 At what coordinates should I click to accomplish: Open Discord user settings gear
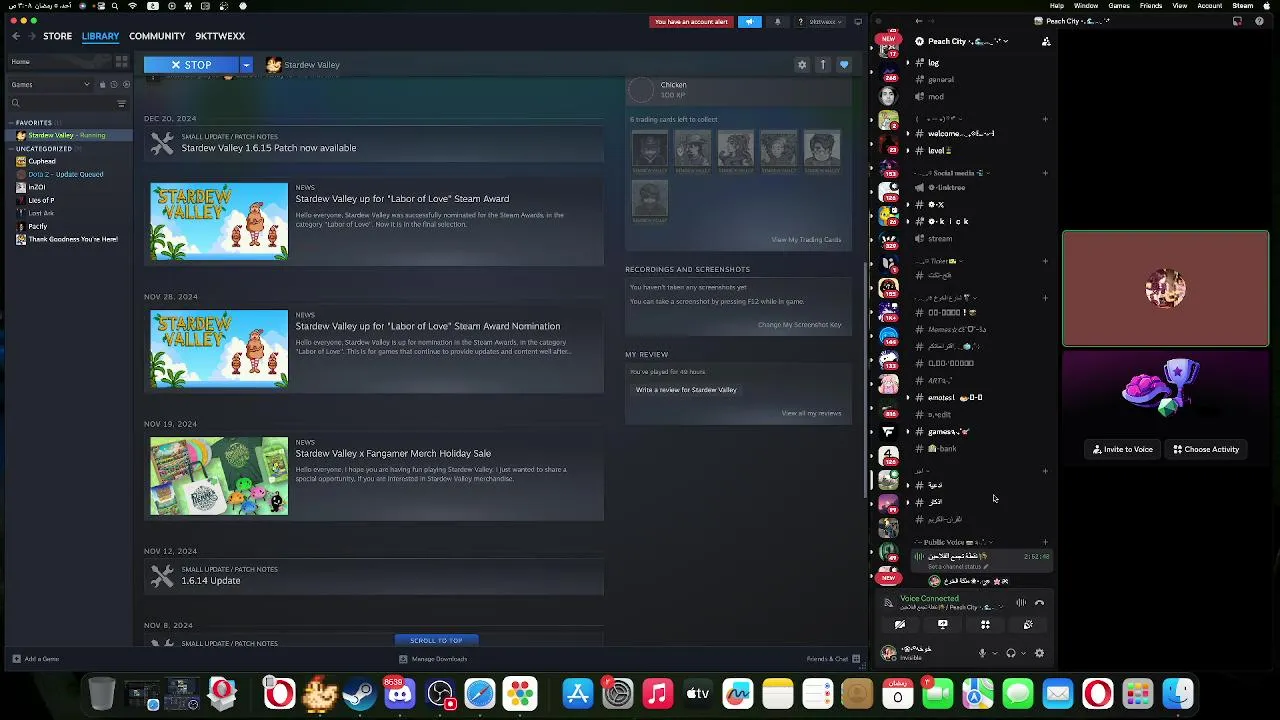[1039, 653]
